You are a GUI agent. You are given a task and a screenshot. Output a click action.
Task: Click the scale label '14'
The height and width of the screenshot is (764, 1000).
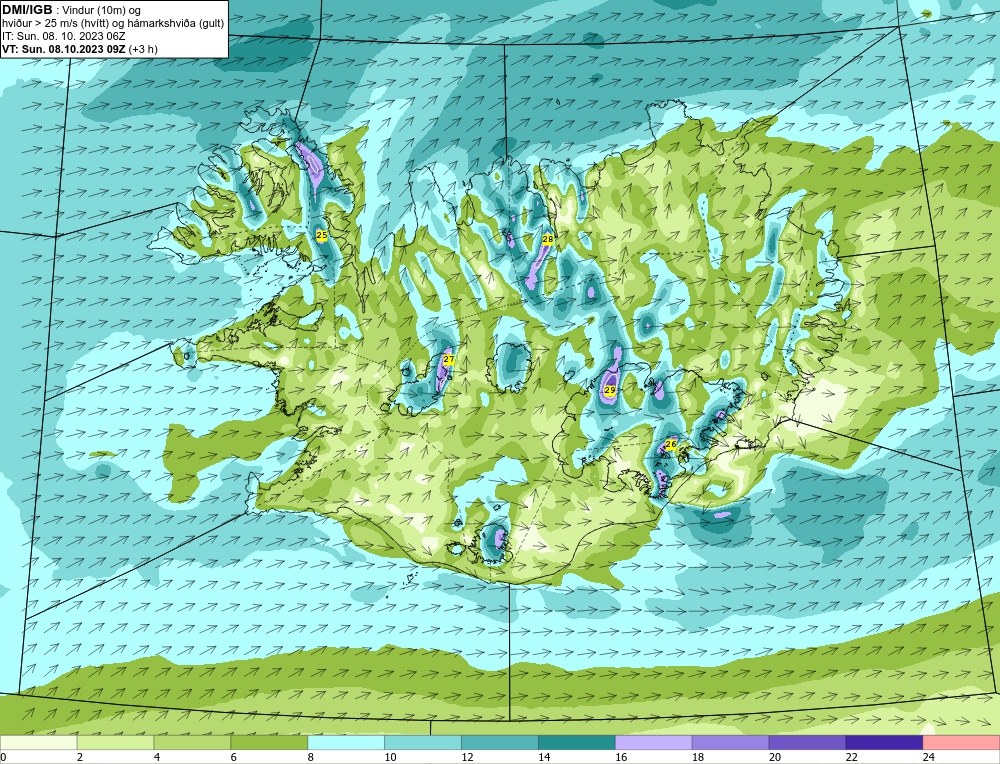click(544, 757)
